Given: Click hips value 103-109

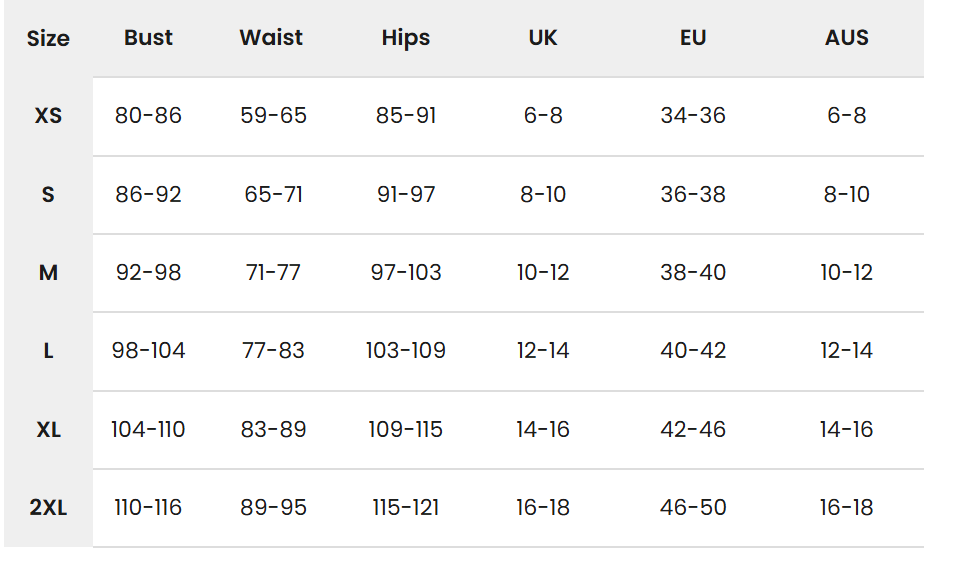Looking at the screenshot, I should pyautogui.click(x=406, y=351).
